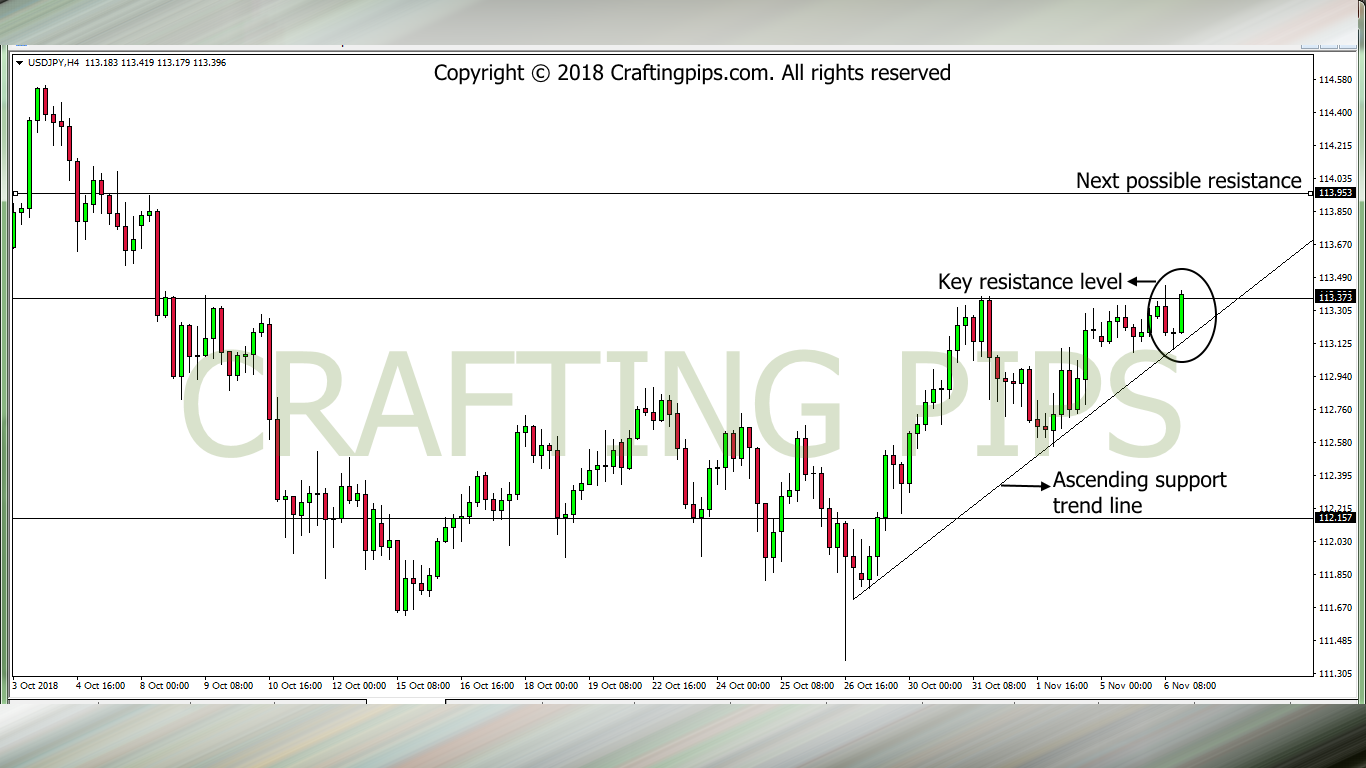The height and width of the screenshot is (768, 1366).
Task: Click the 114.400 price on the scale
Action: 1336,113
